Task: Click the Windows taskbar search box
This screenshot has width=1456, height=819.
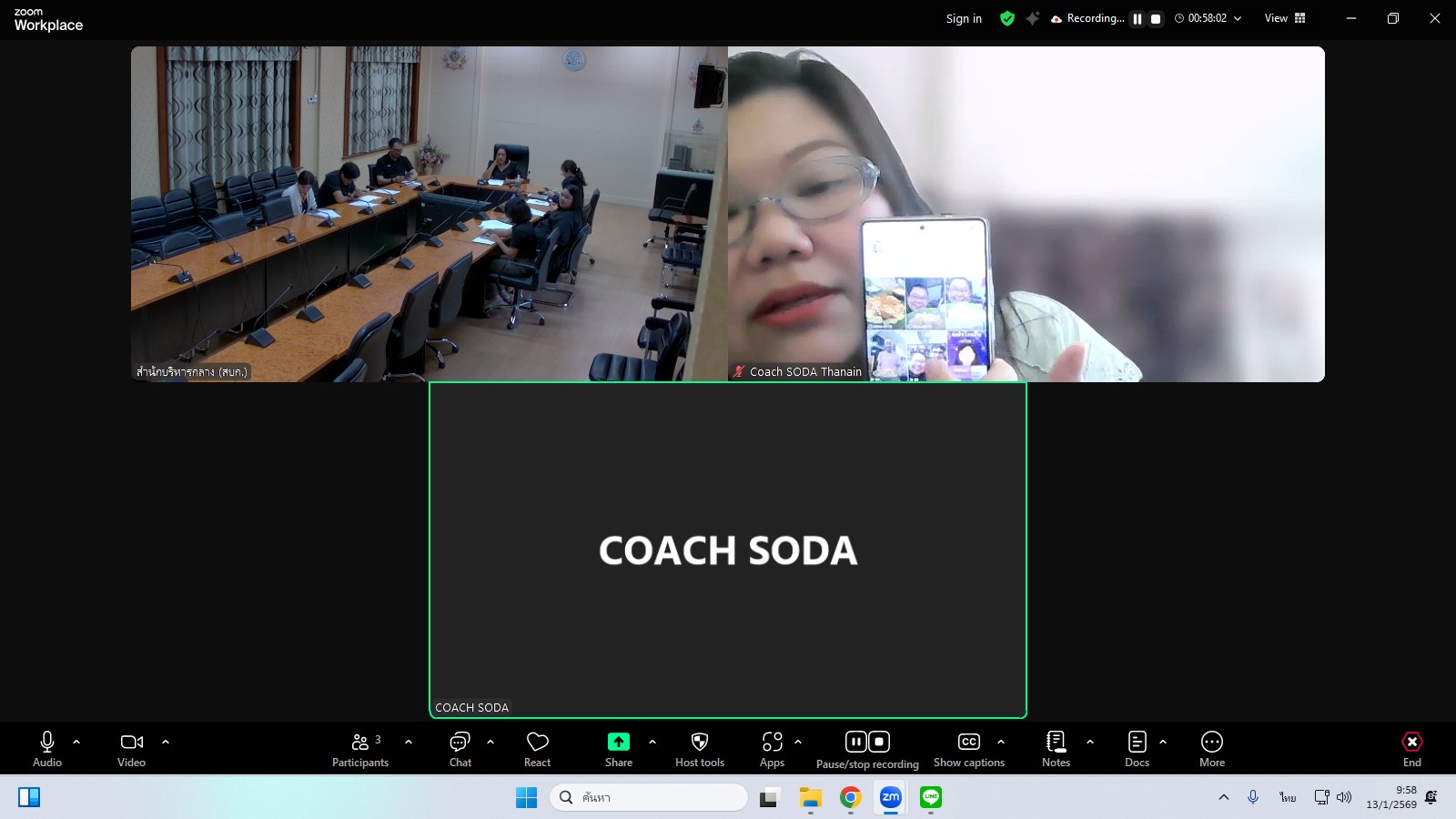Action: [648, 797]
